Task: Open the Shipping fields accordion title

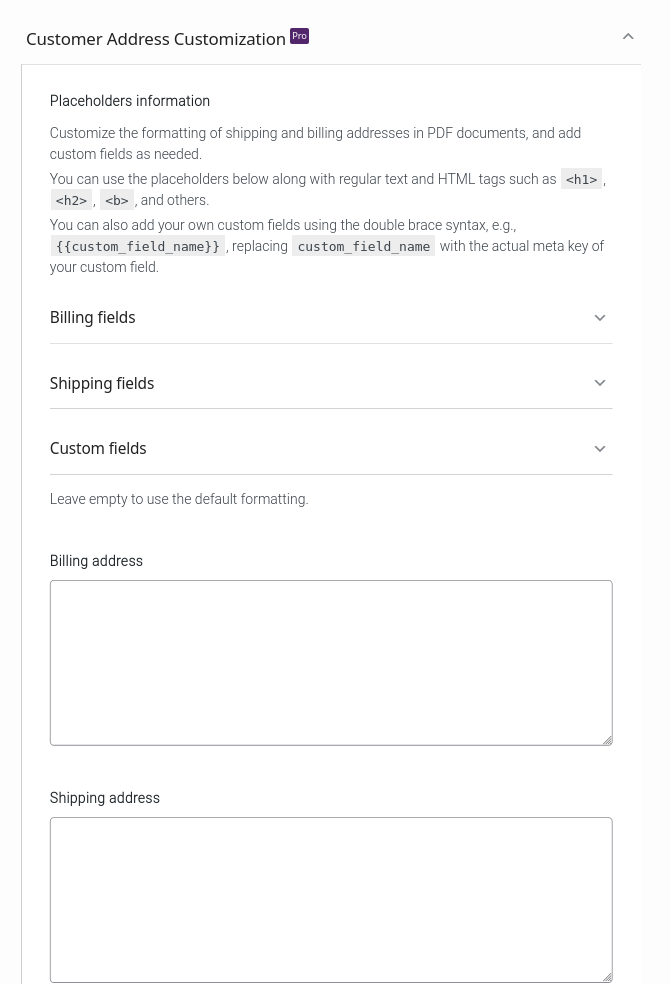Action: [102, 383]
